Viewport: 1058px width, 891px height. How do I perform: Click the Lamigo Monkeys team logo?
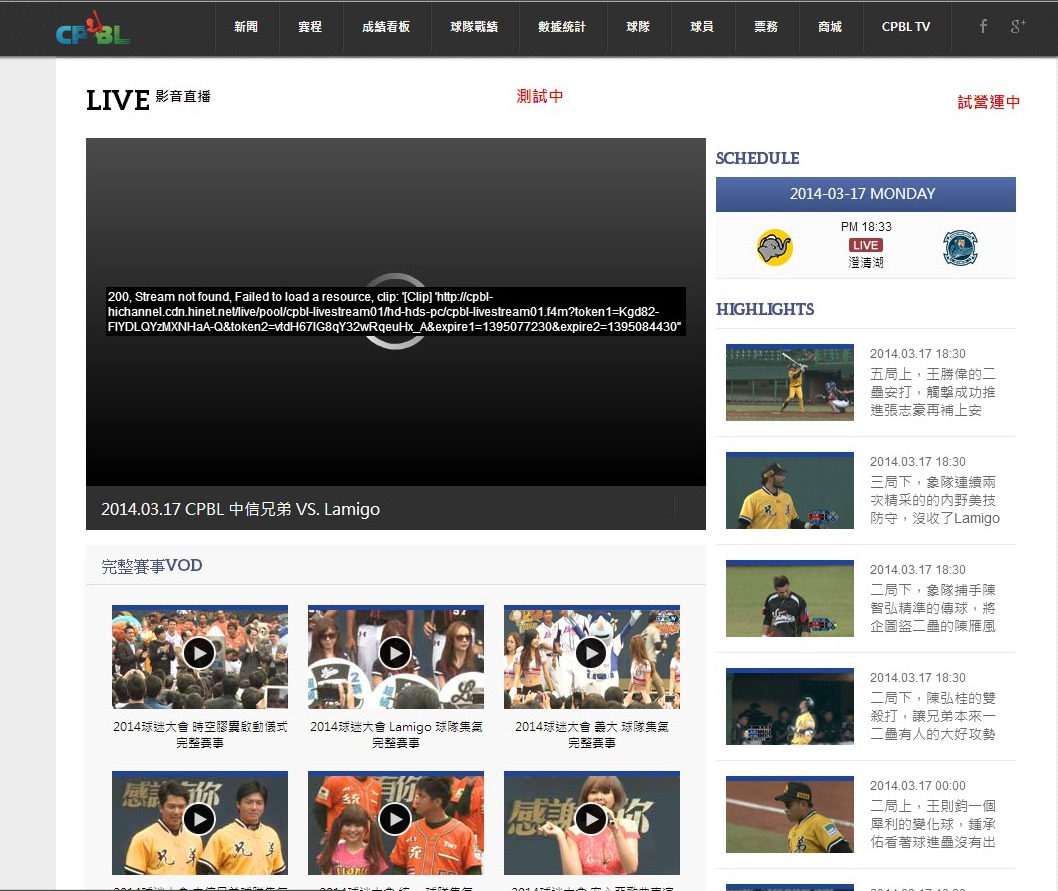[x=960, y=248]
